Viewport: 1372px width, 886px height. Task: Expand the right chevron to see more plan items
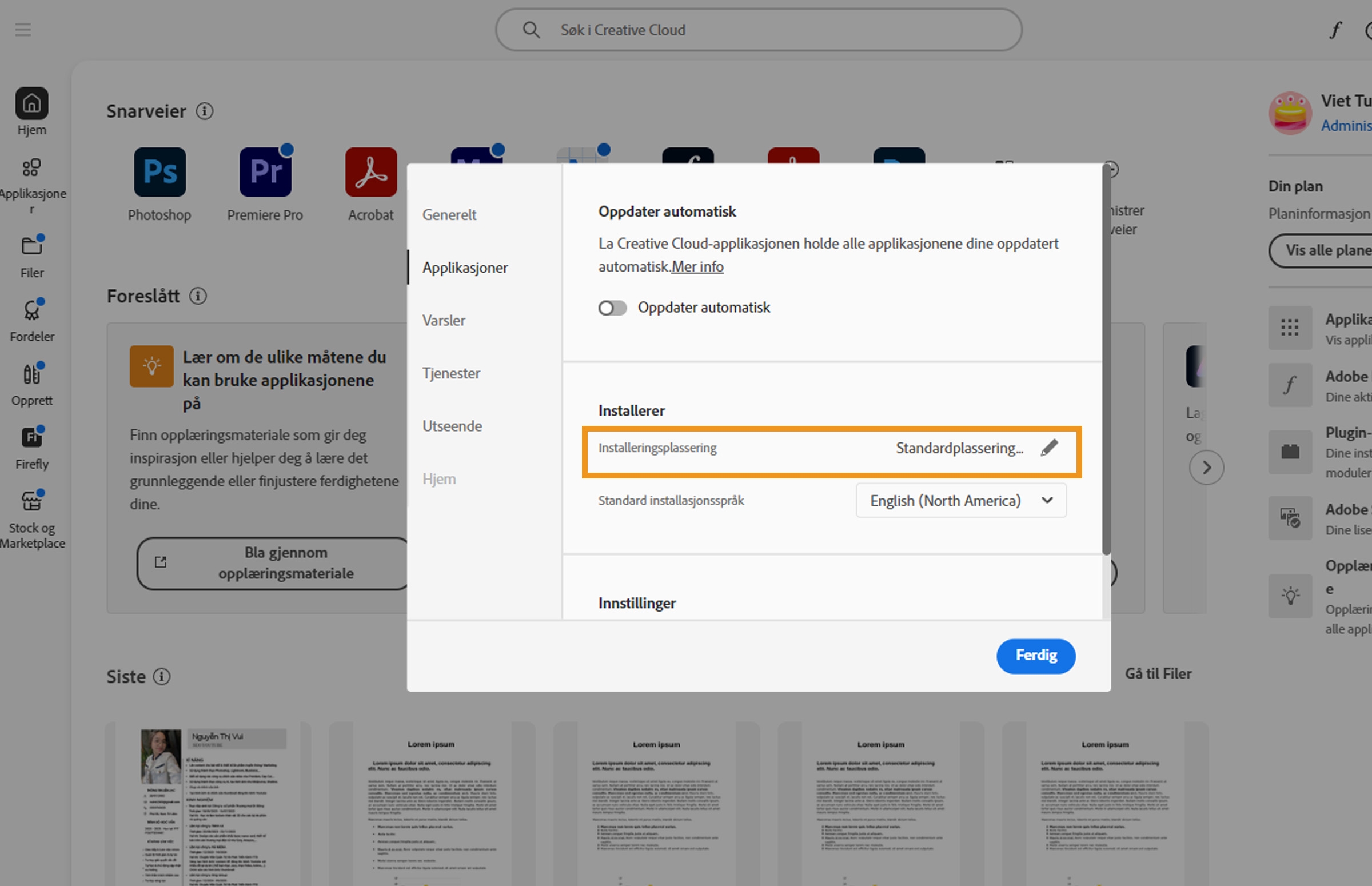tap(1206, 467)
